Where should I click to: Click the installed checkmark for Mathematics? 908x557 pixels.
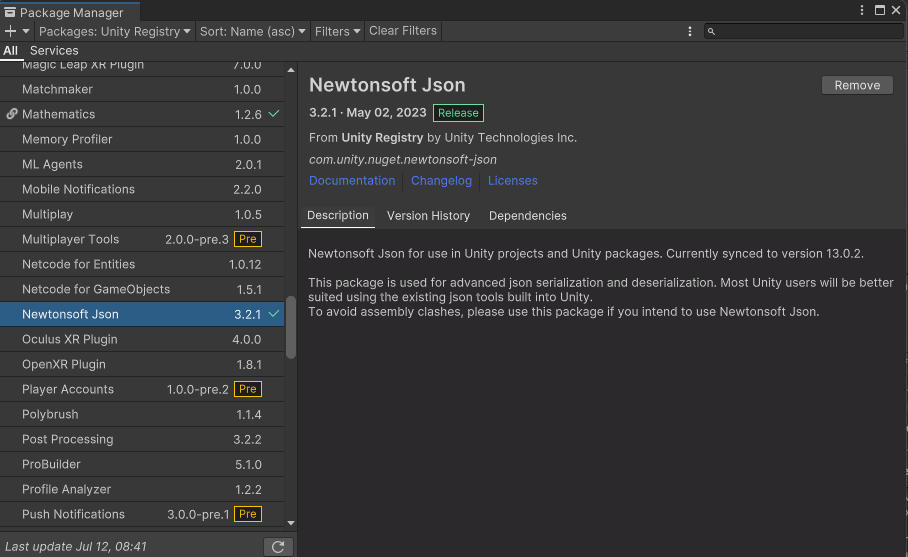(x=274, y=113)
